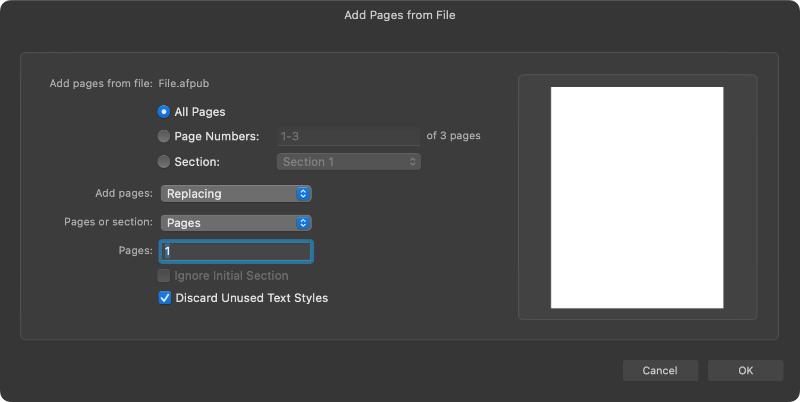
Task: Click the 'Pages or section:' label
Action: pyautogui.click(x=108, y=222)
